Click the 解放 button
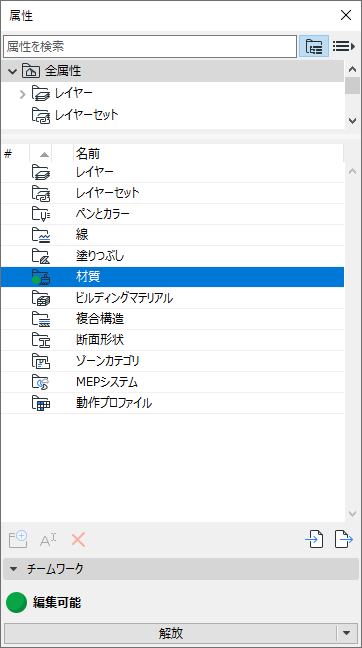This screenshot has height=648, width=362. click(x=171, y=633)
